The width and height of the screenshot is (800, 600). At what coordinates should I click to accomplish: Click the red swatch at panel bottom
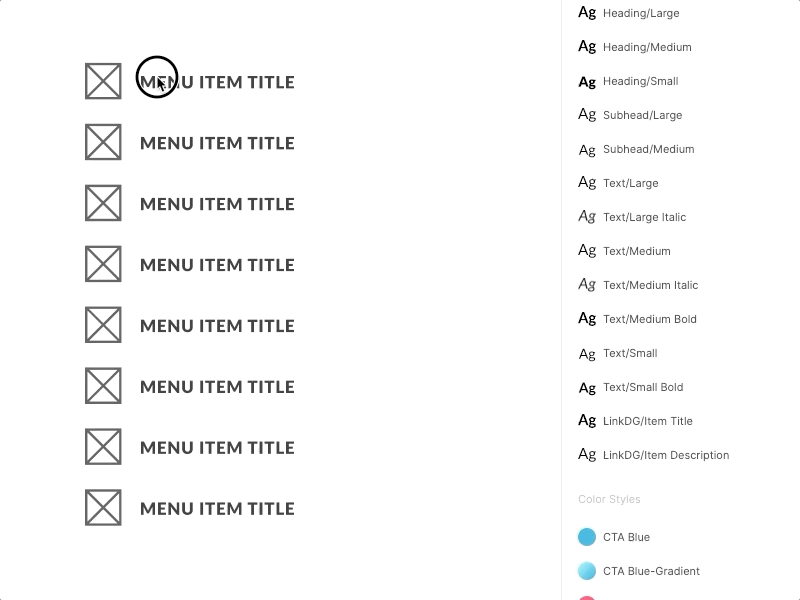coord(587,597)
